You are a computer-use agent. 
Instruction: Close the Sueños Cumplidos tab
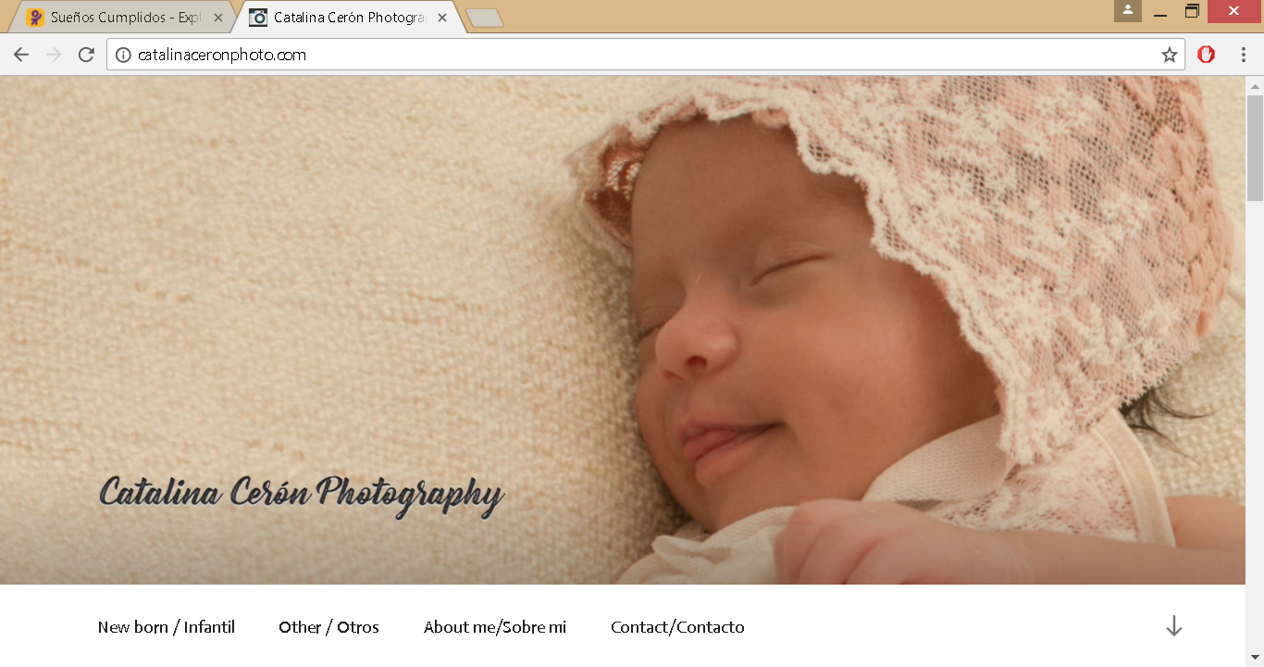click(218, 18)
